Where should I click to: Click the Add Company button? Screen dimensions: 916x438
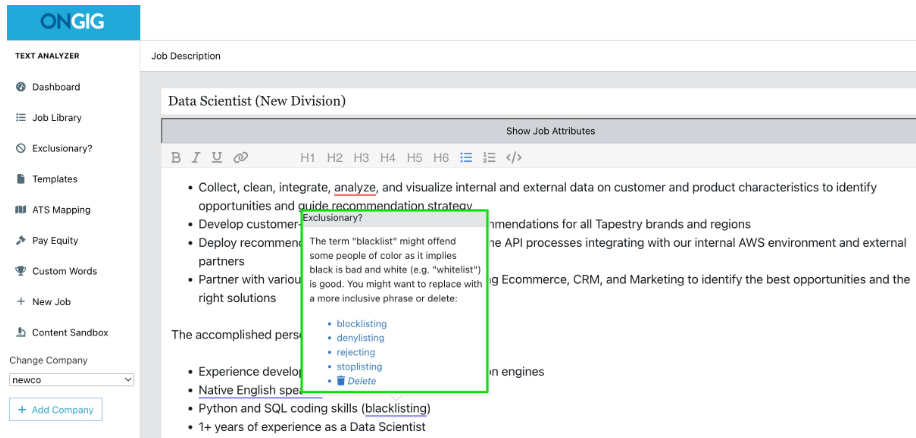tap(55, 409)
